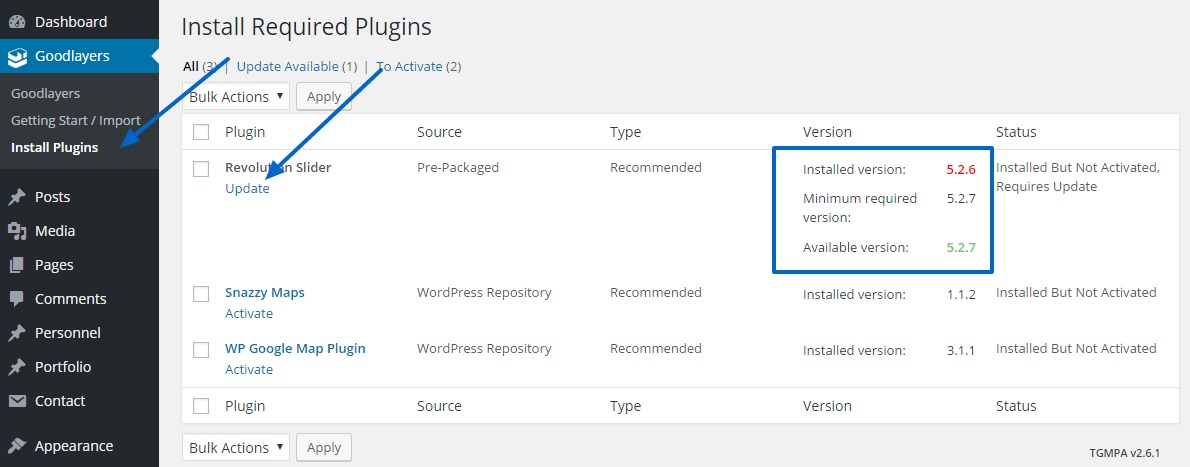Click the Goodlayers layers icon
Image resolution: width=1190 pixels, height=467 pixels.
(17, 57)
